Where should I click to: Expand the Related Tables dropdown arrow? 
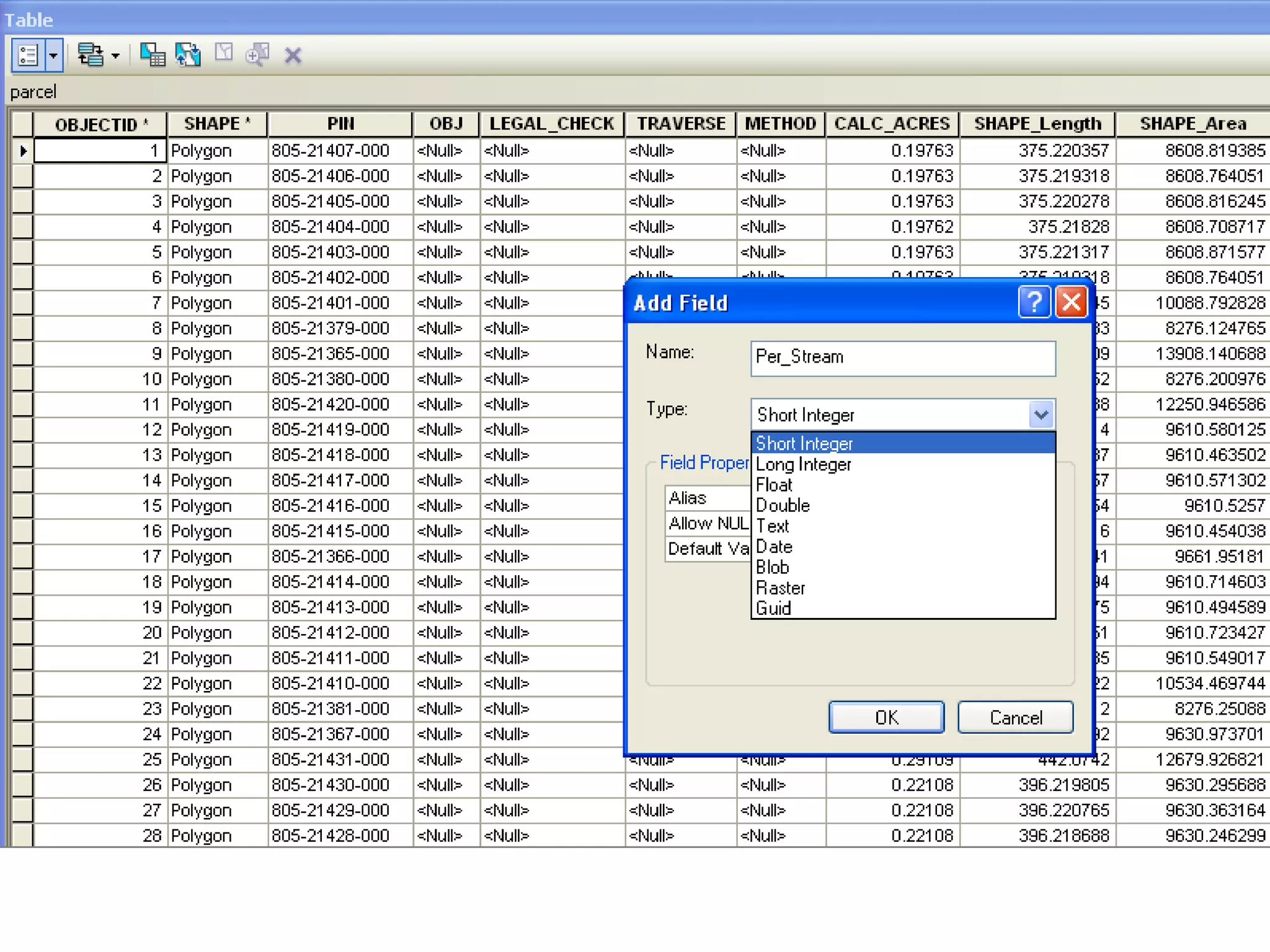coord(115,56)
